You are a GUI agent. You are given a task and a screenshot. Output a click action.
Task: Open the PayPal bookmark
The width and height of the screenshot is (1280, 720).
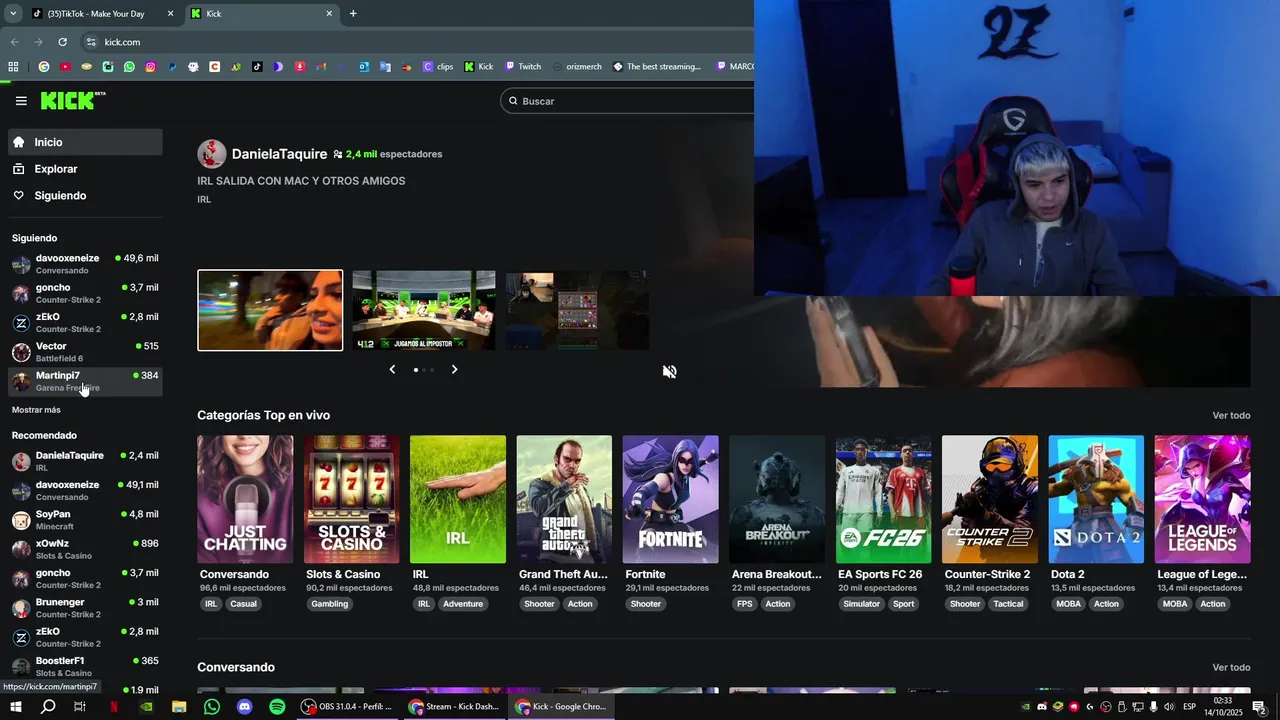click(172, 67)
